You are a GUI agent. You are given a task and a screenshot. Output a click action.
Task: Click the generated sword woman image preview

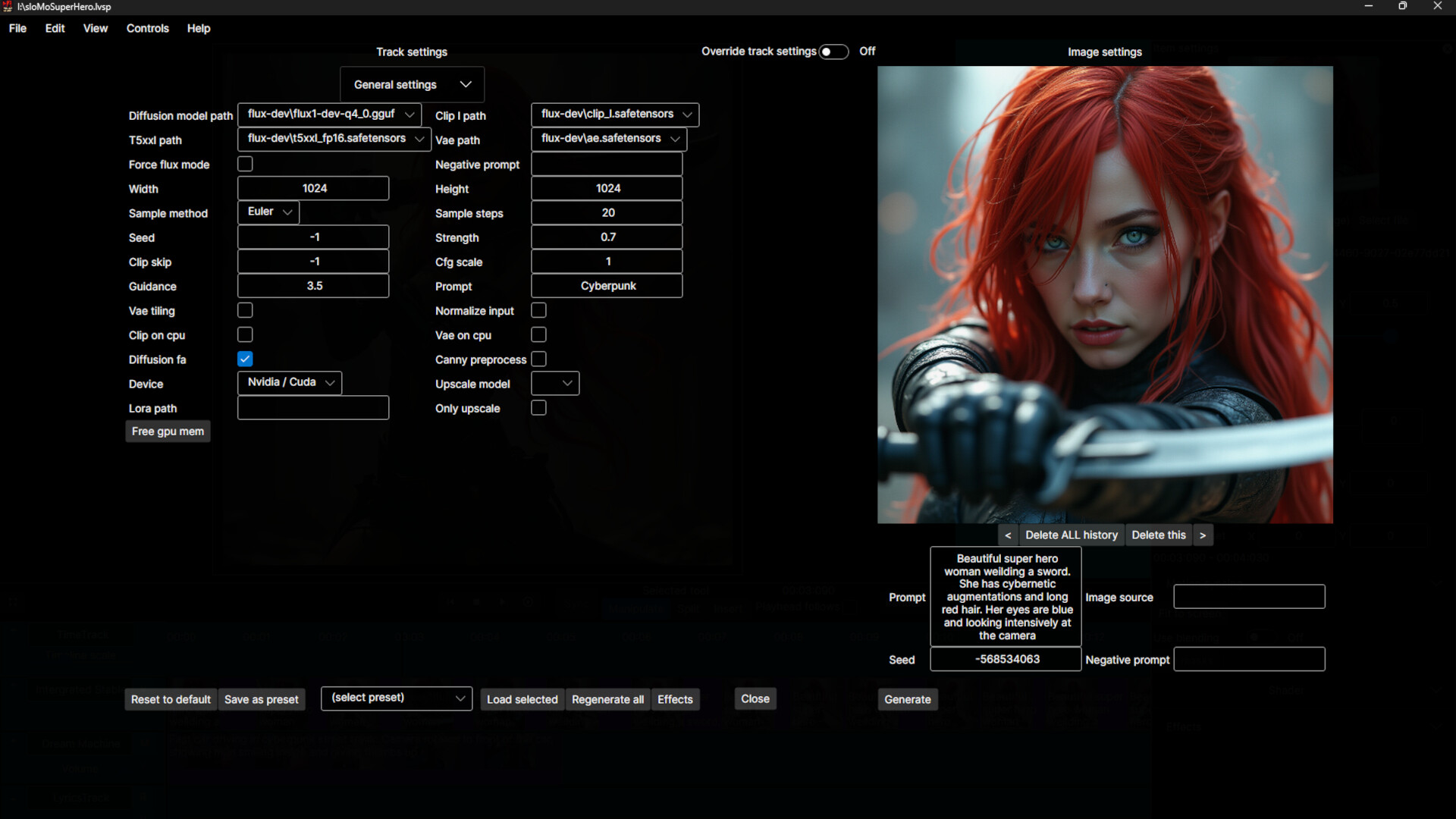[x=1104, y=294]
